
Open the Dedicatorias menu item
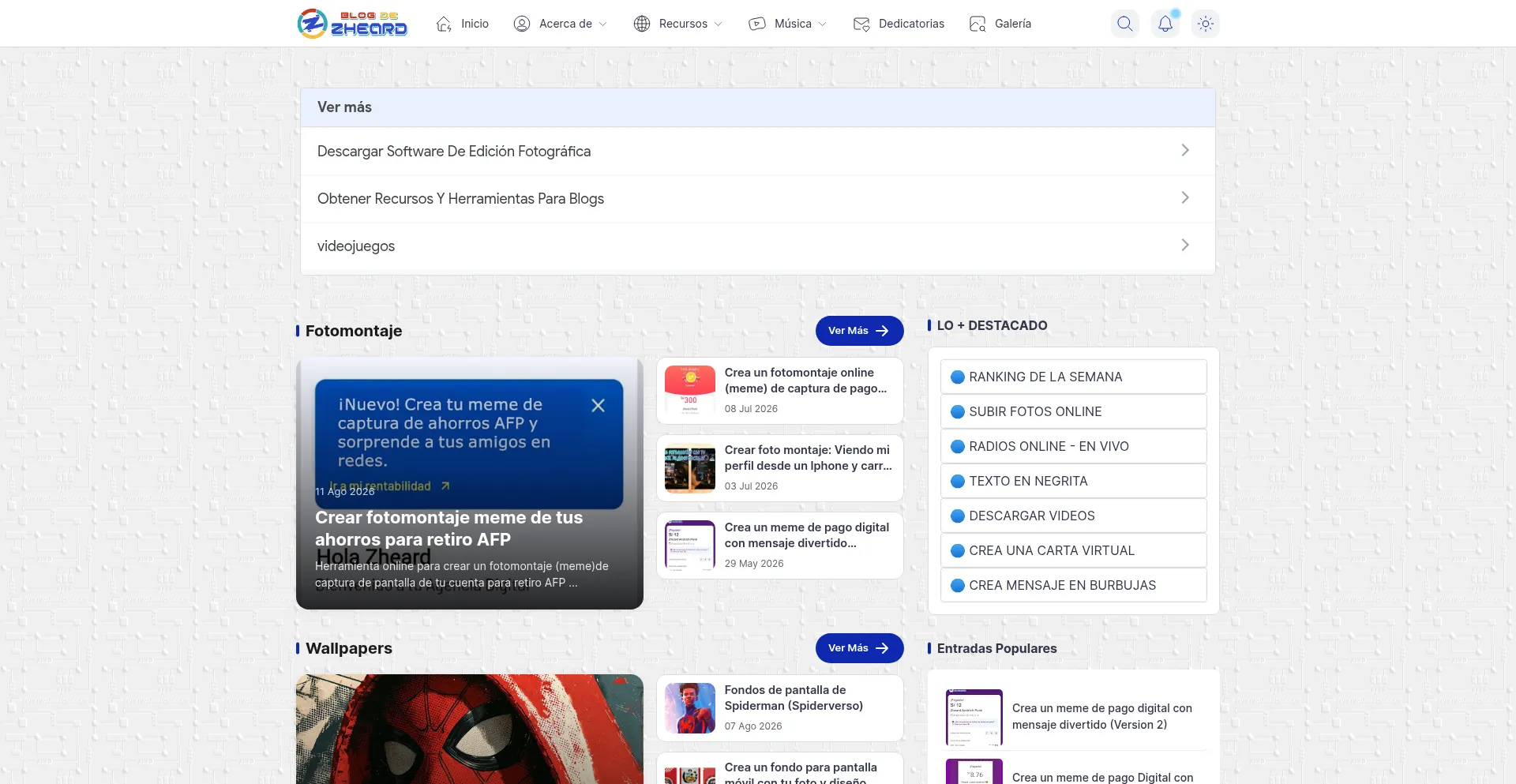click(911, 24)
